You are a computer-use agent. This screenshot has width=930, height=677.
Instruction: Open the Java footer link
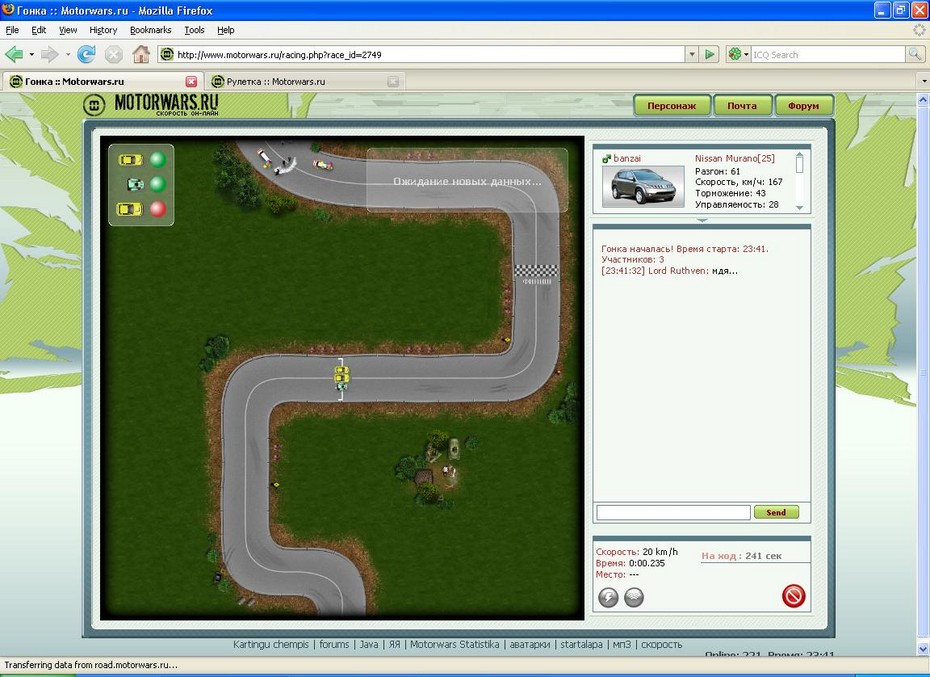368,644
